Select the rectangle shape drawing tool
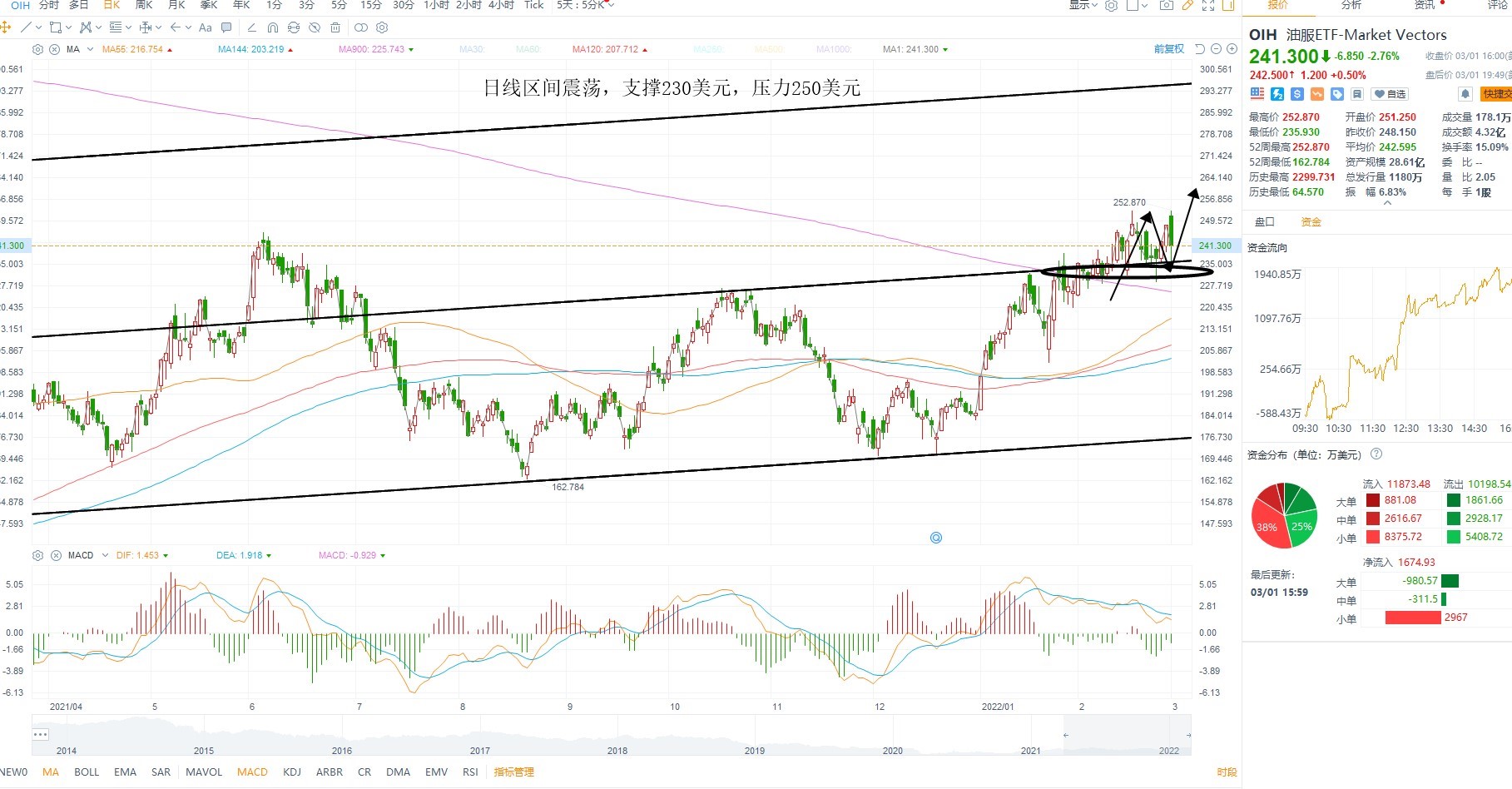Image resolution: width=1512 pixels, height=789 pixels. tap(55, 27)
